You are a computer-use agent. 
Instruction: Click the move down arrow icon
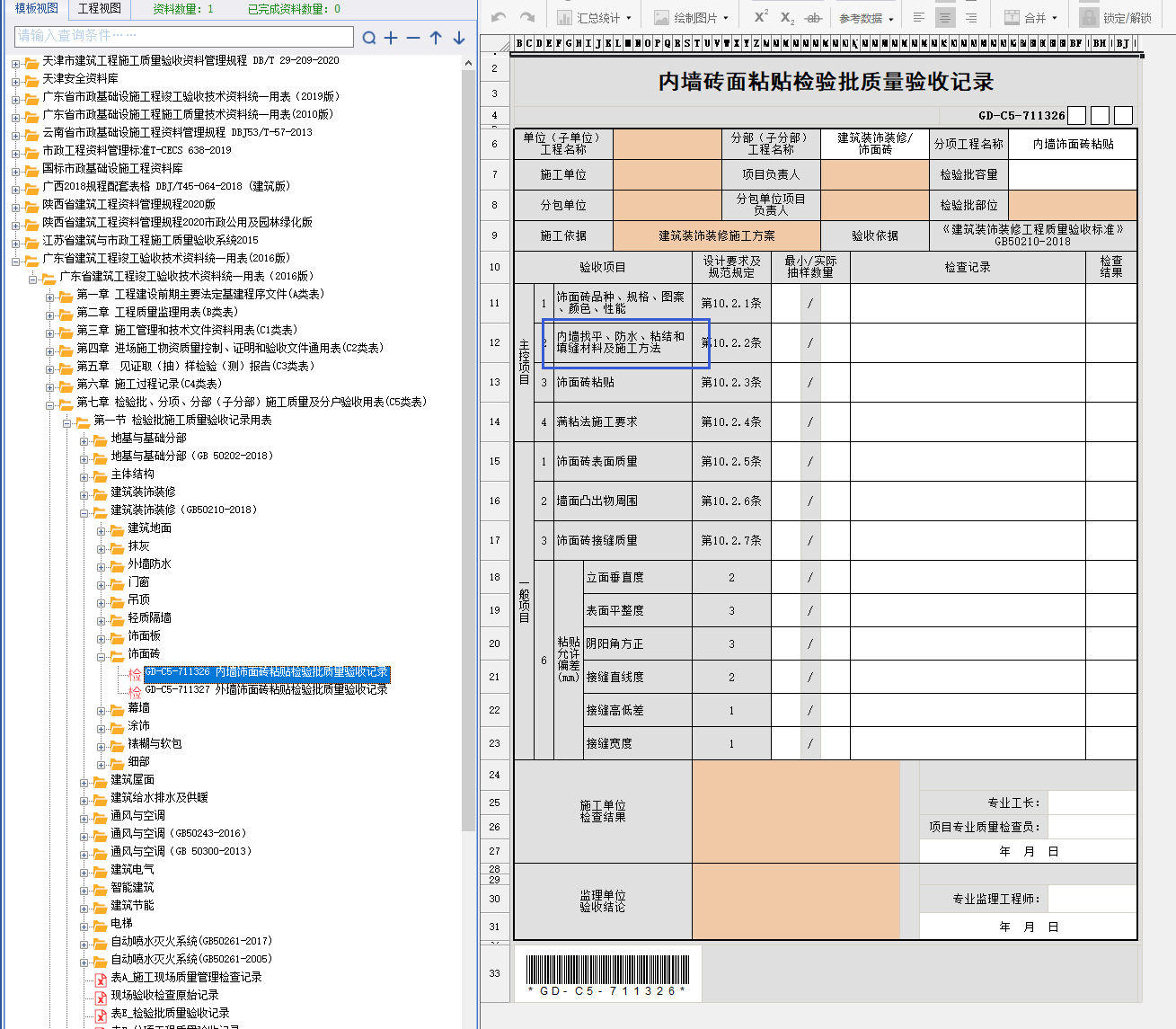tap(459, 38)
